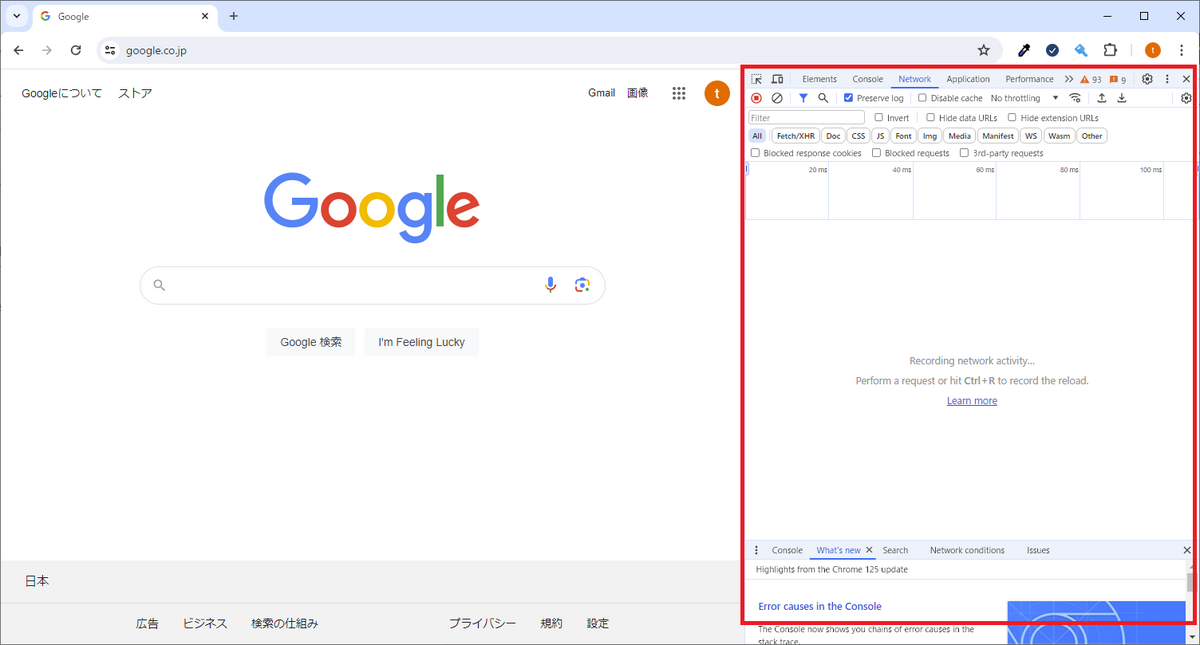Close the bottom drawer
The height and width of the screenshot is (645, 1200).
click(x=1187, y=550)
